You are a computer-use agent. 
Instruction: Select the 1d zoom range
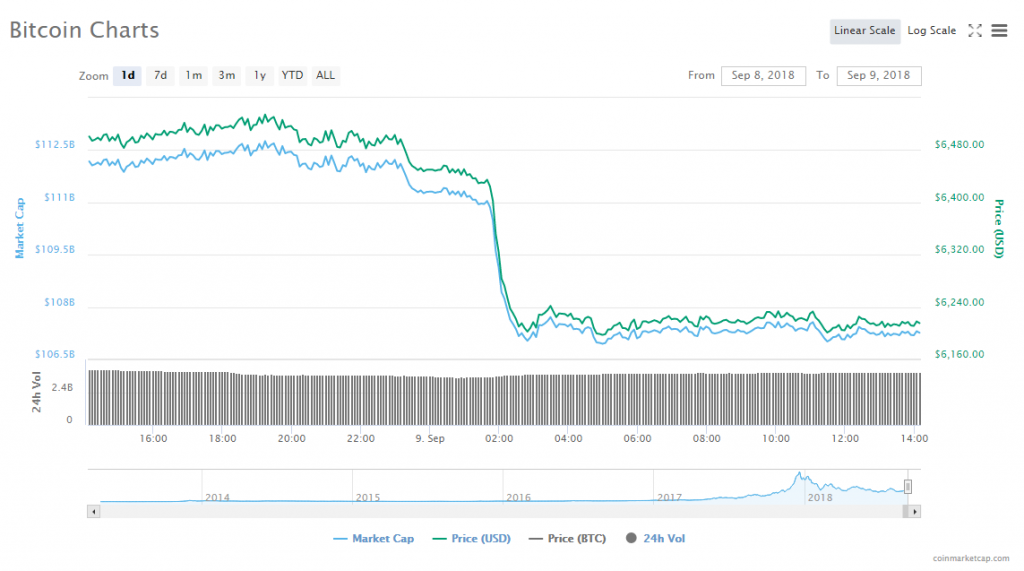[x=127, y=76]
